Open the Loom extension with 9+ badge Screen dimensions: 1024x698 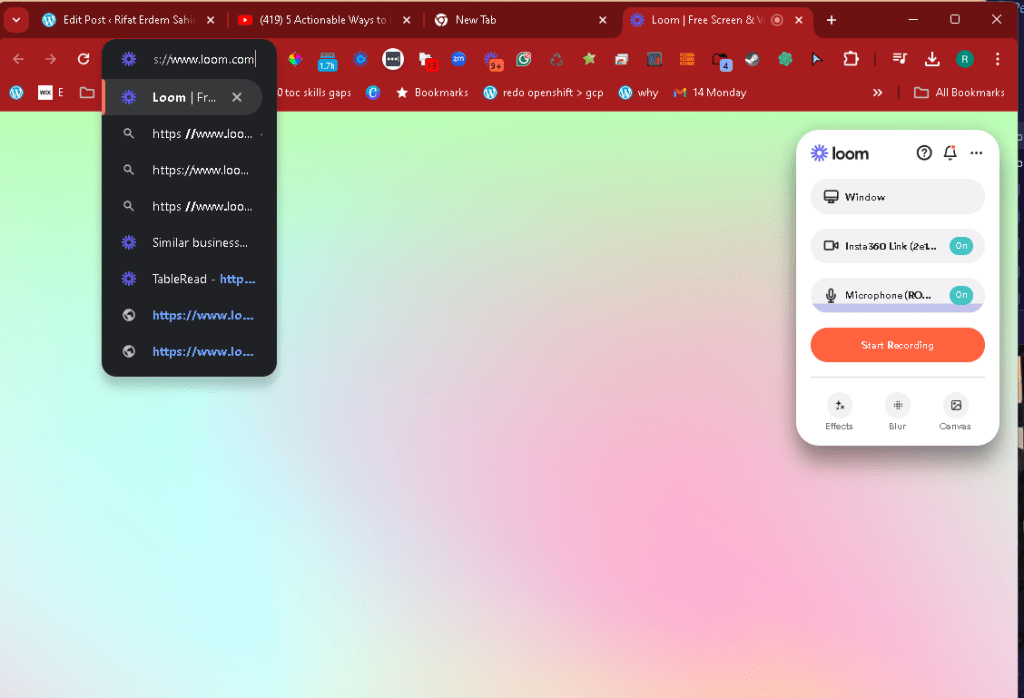[492, 61]
